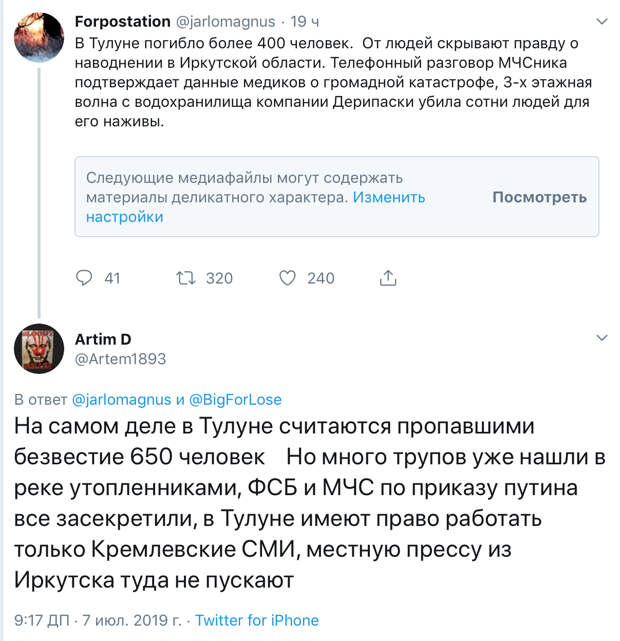The image size is (620, 641).
Task: Open @BigForLose mention in reply line
Action: pyautogui.click(x=235, y=399)
